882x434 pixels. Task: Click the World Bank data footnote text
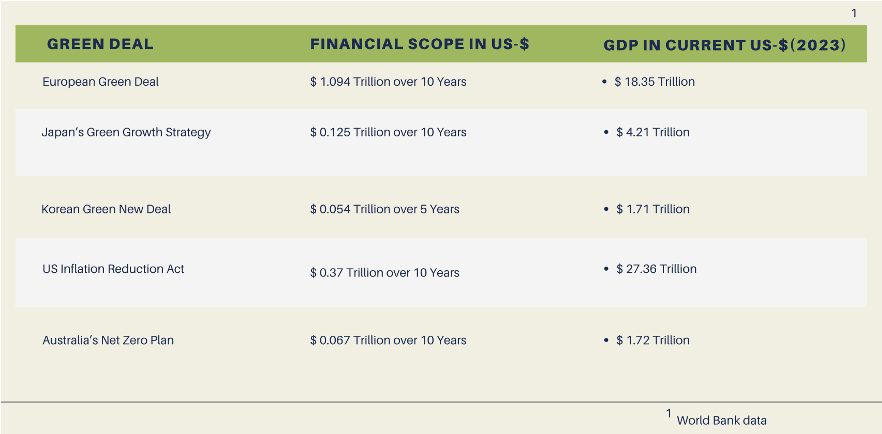pos(721,420)
